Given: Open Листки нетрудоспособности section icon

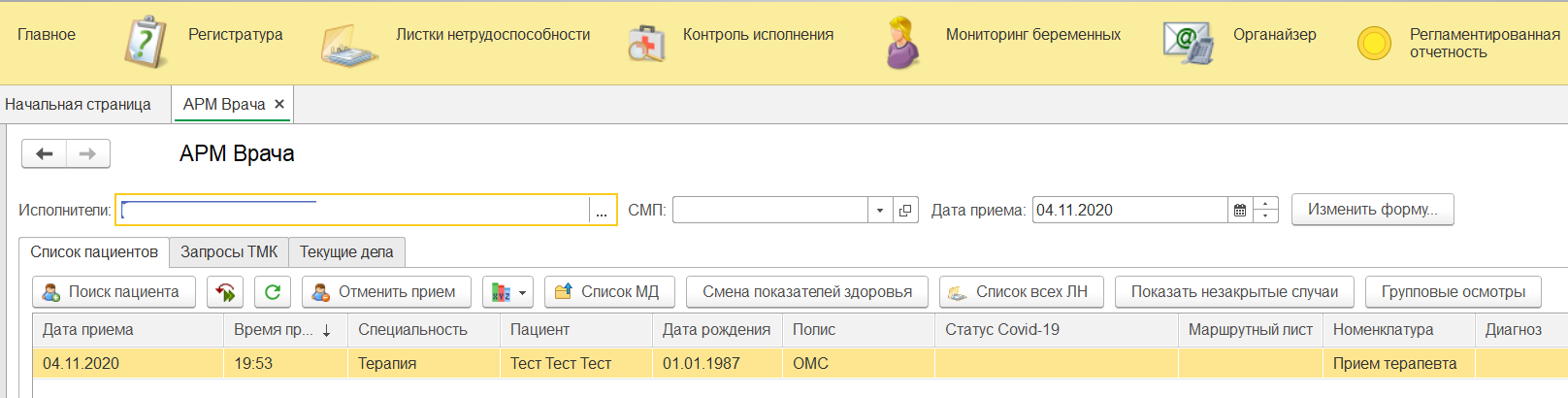Looking at the screenshot, I should (349, 44).
